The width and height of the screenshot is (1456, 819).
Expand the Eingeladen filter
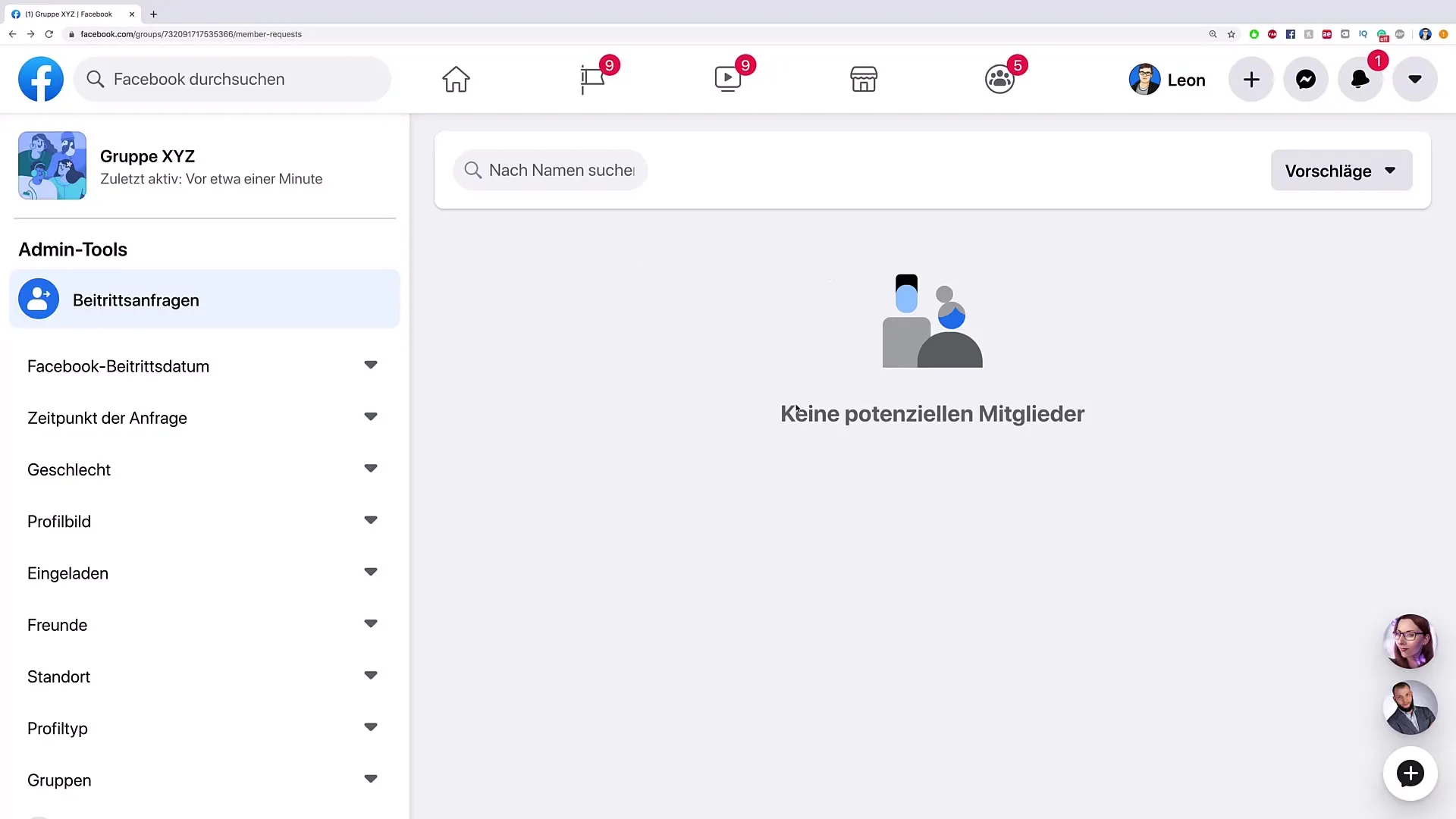(203, 573)
